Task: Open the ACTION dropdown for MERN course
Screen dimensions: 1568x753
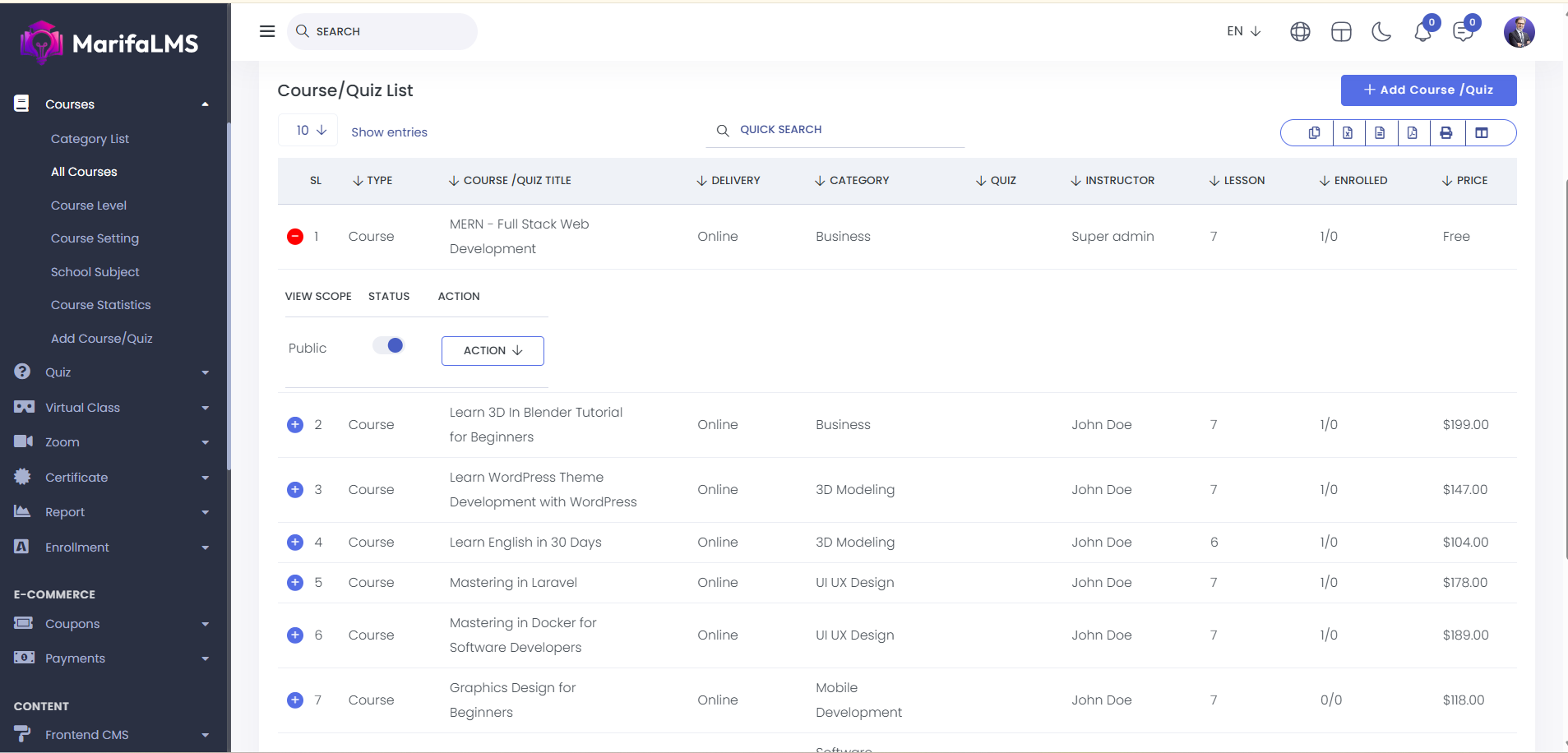Action: (493, 351)
